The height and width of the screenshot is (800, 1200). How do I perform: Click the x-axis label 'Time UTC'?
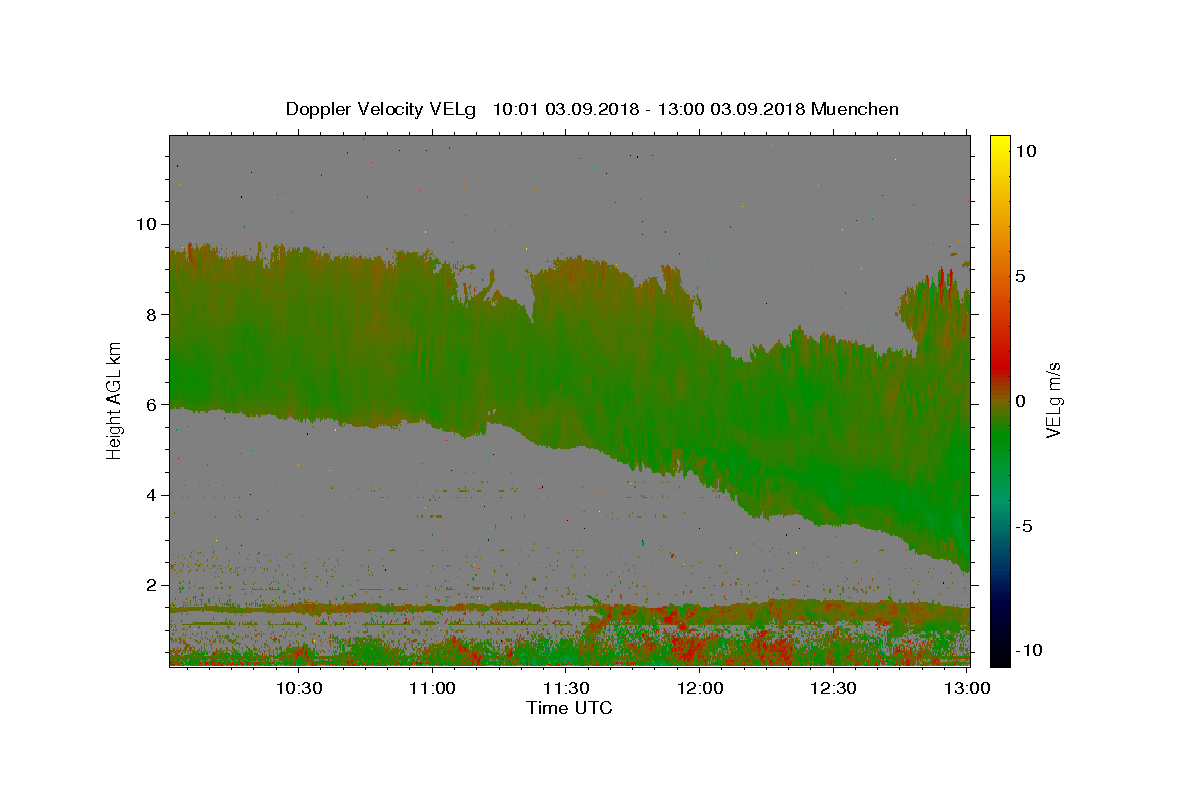[x=569, y=708]
